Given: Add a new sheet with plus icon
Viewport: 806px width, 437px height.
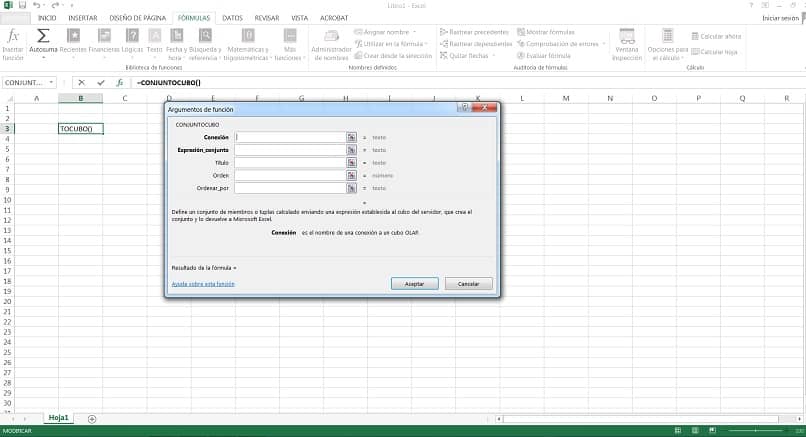Looking at the screenshot, I should coord(92,419).
